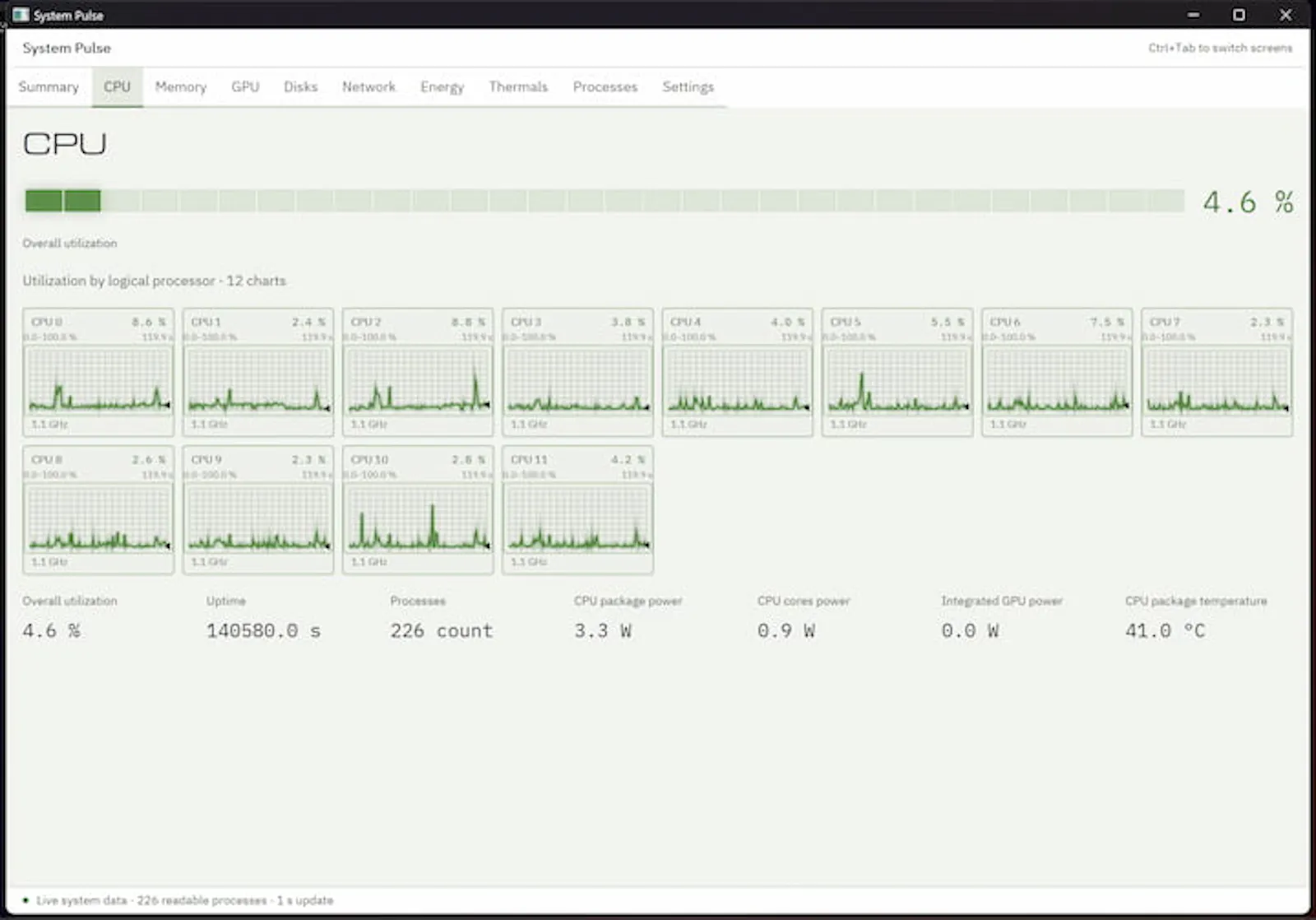Open the GPU tab

(245, 86)
